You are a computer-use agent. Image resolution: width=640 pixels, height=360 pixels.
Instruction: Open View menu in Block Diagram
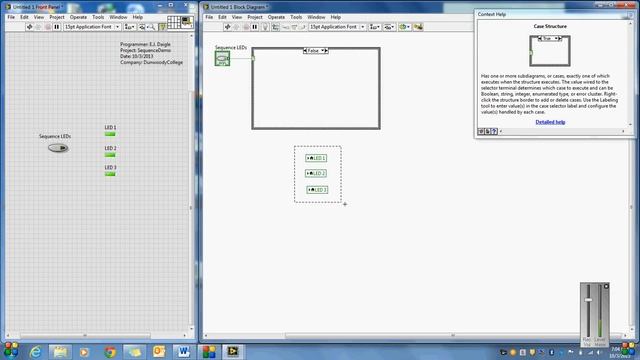click(237, 17)
